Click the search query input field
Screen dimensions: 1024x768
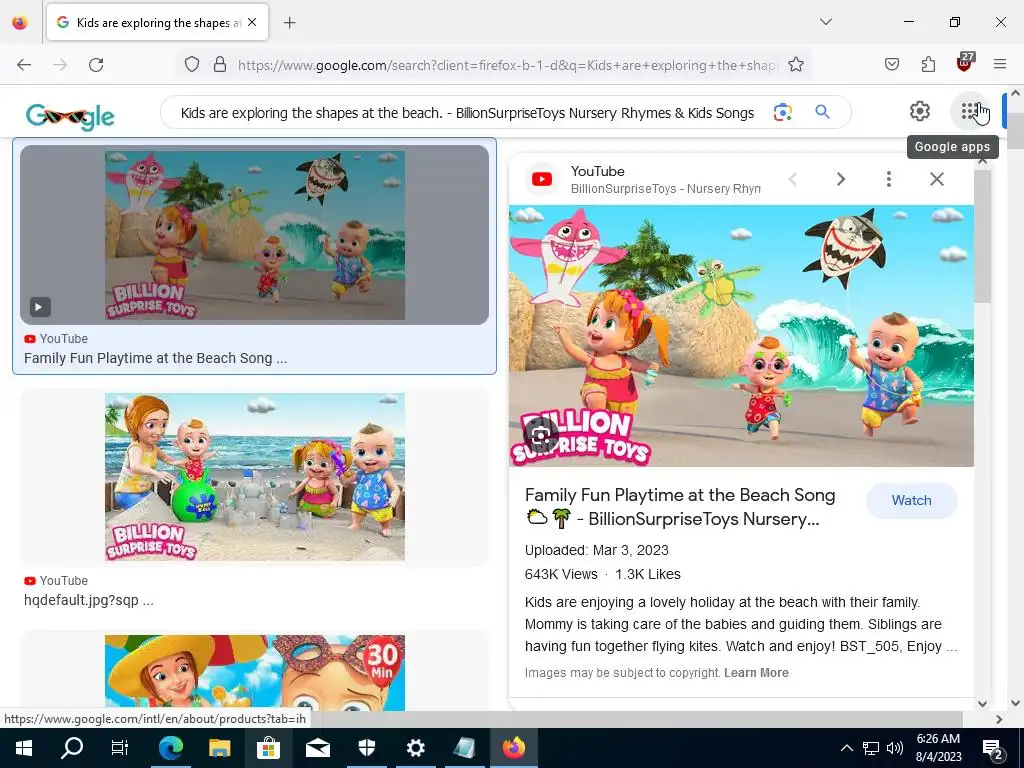pyautogui.click(x=467, y=113)
